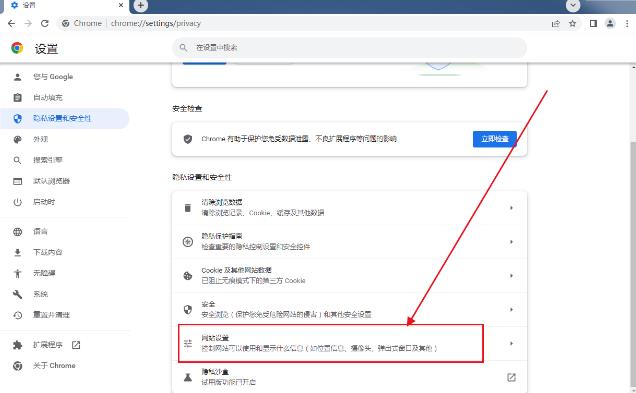The height and width of the screenshot is (393, 636).
Task: Open 隐私保护指南 row
Action: tap(349, 242)
